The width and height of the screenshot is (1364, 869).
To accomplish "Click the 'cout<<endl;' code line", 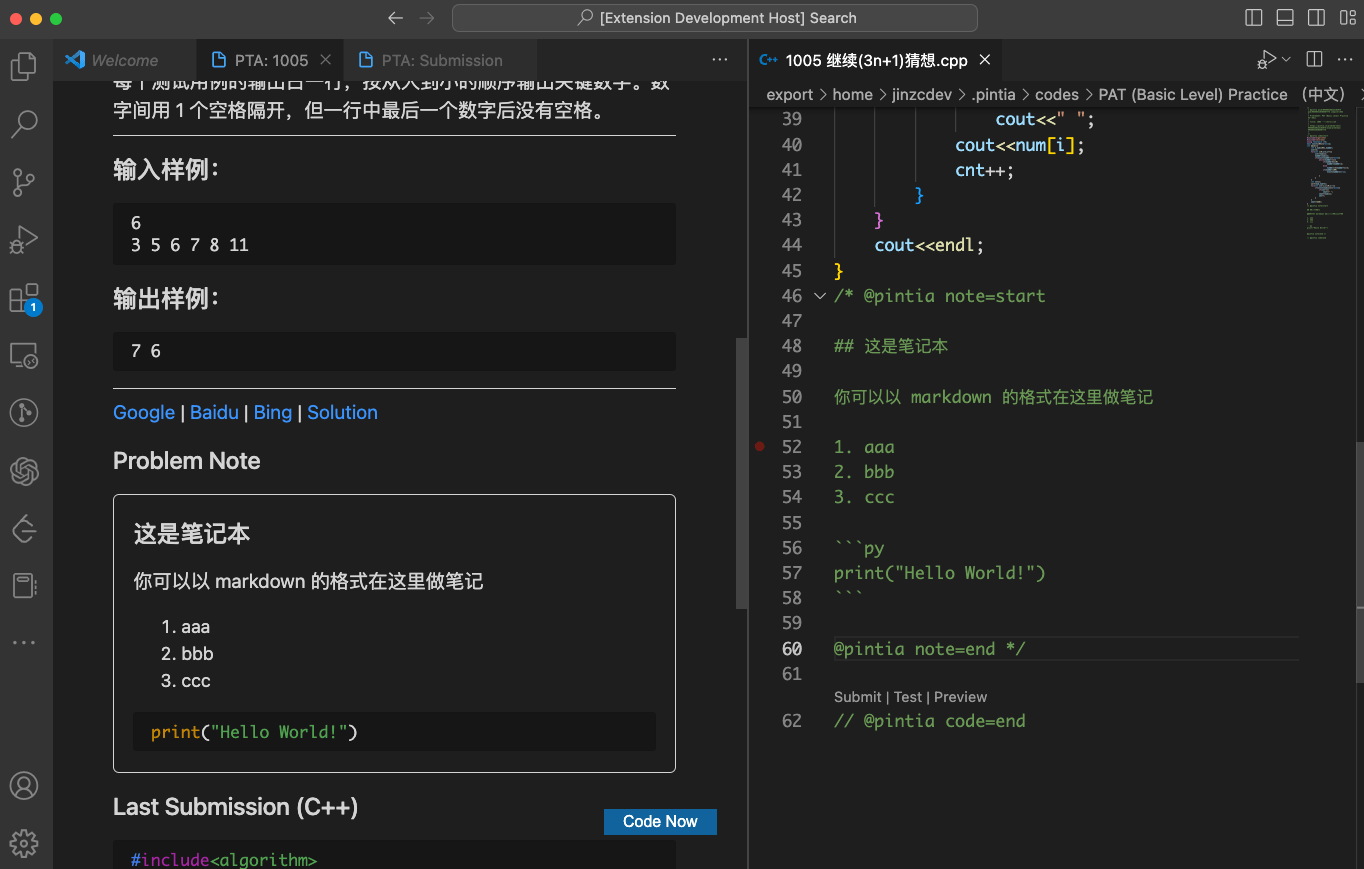I will (x=929, y=245).
